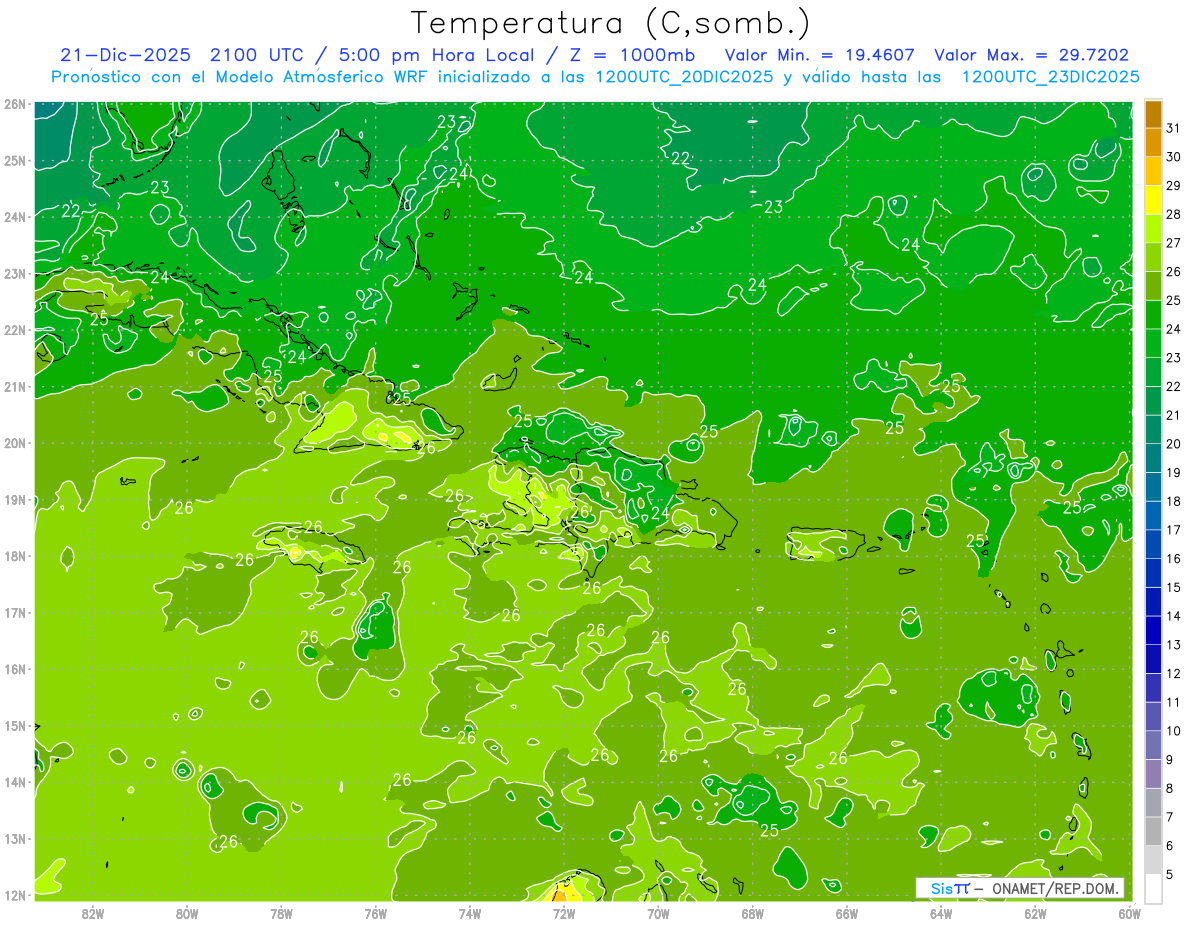
Task: Click the "26N" latitude label
Action: coord(15,104)
